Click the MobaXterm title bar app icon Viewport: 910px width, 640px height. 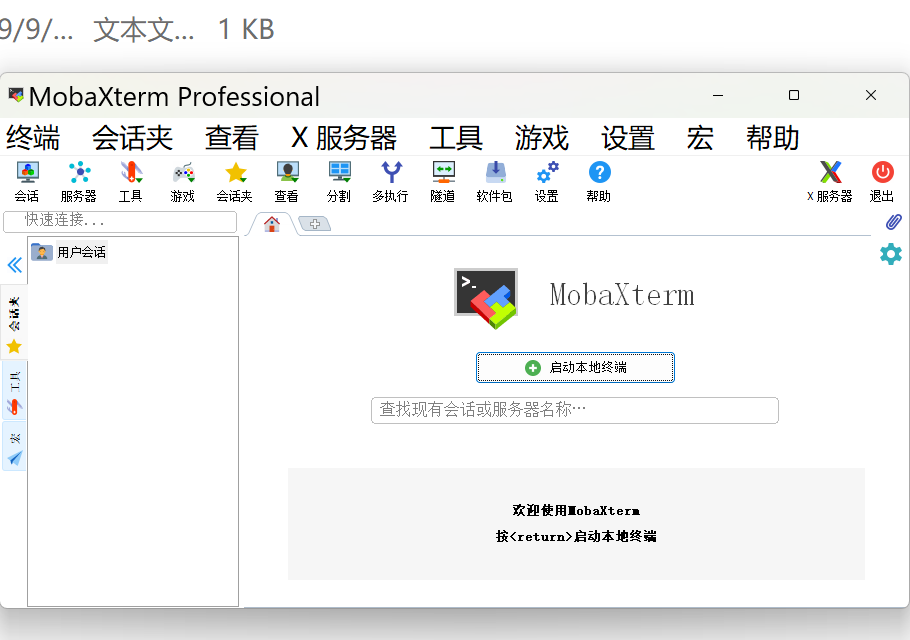[x=16, y=95]
